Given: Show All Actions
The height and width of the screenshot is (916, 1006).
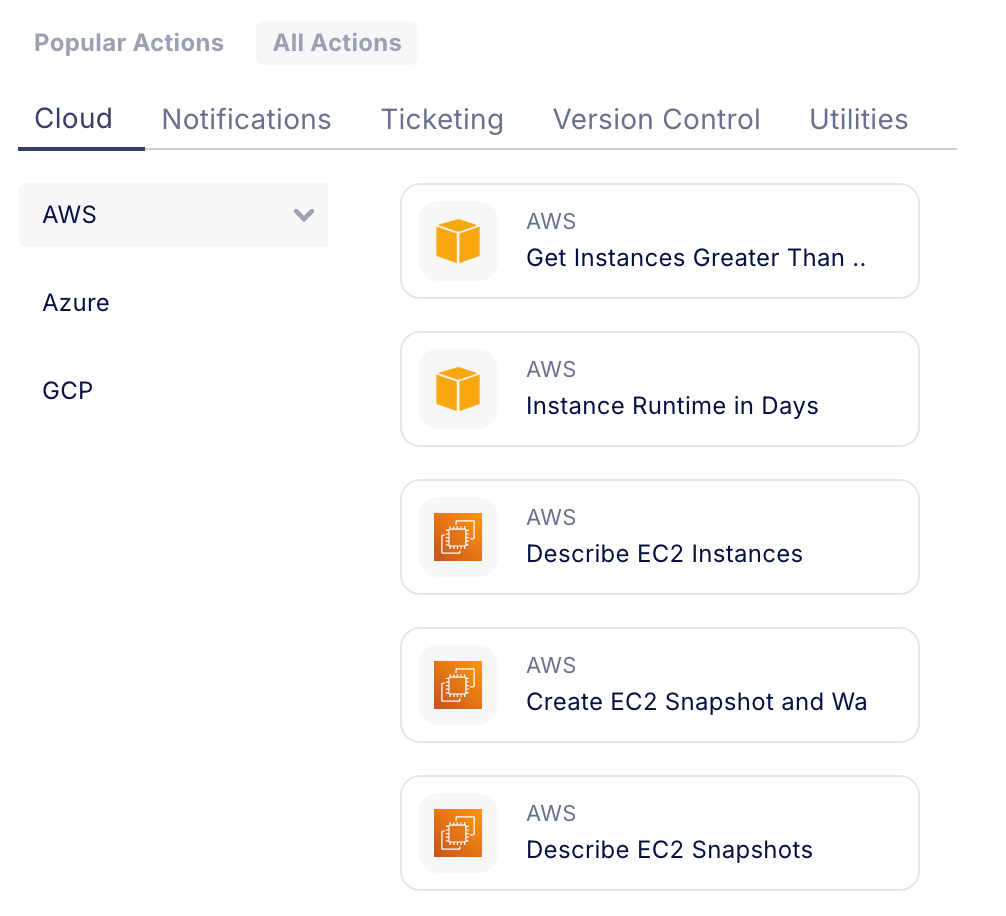Looking at the screenshot, I should pos(337,43).
